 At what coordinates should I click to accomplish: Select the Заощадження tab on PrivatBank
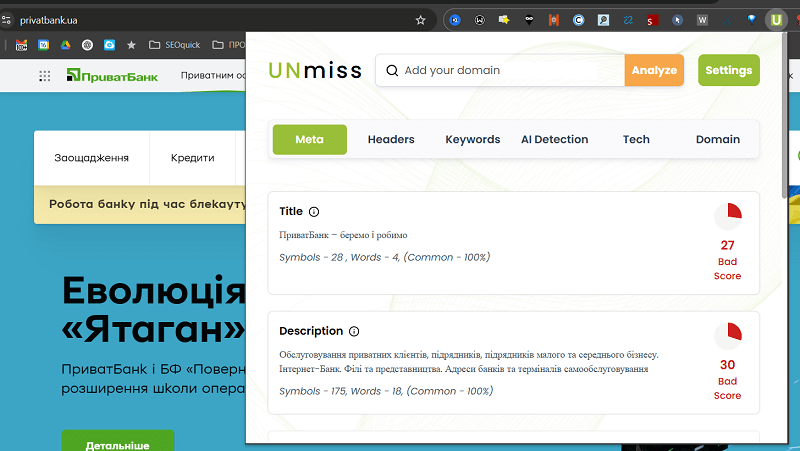click(x=91, y=158)
